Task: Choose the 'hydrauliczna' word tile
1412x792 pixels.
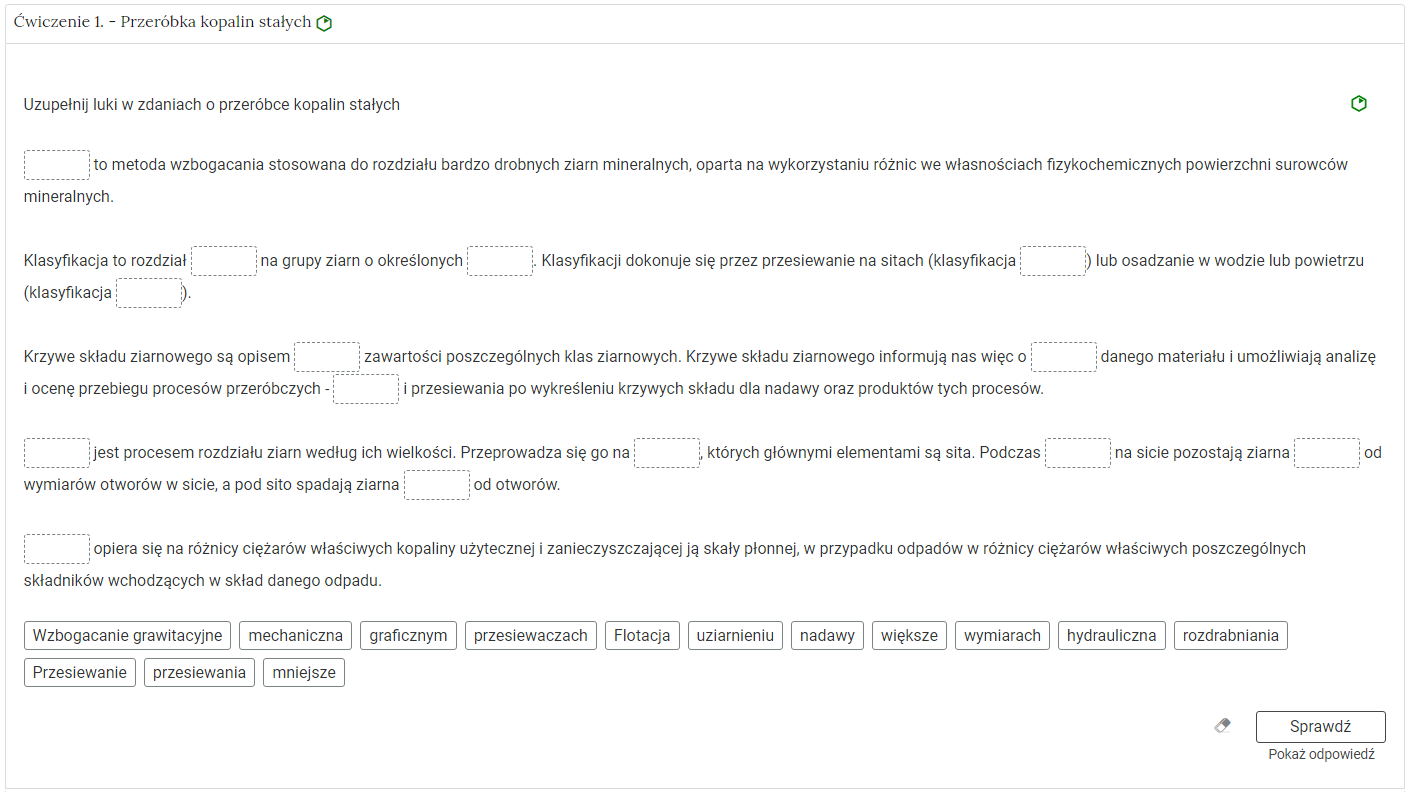Action: point(1111,636)
